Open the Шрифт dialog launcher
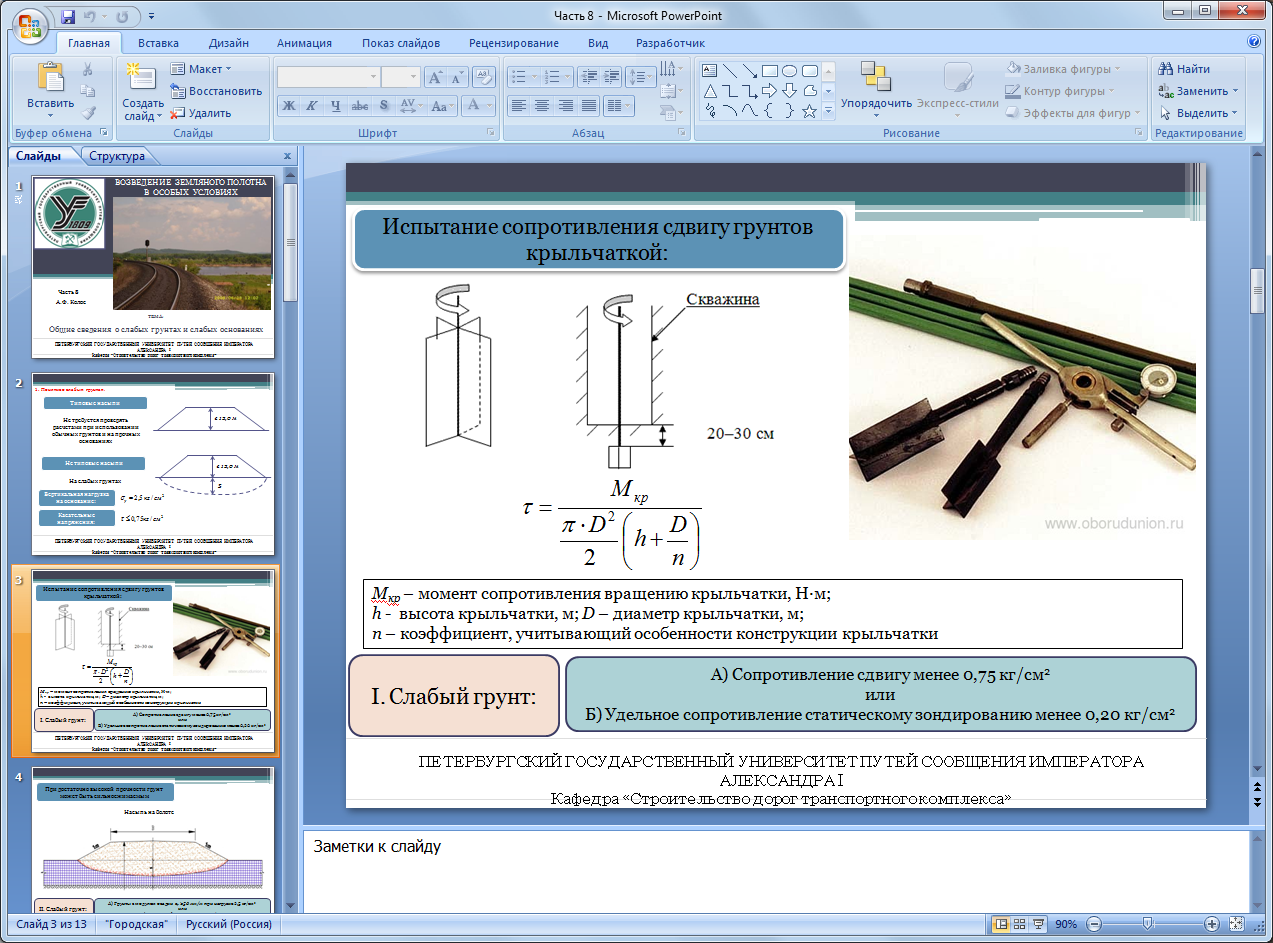The height and width of the screenshot is (943, 1273). point(491,133)
